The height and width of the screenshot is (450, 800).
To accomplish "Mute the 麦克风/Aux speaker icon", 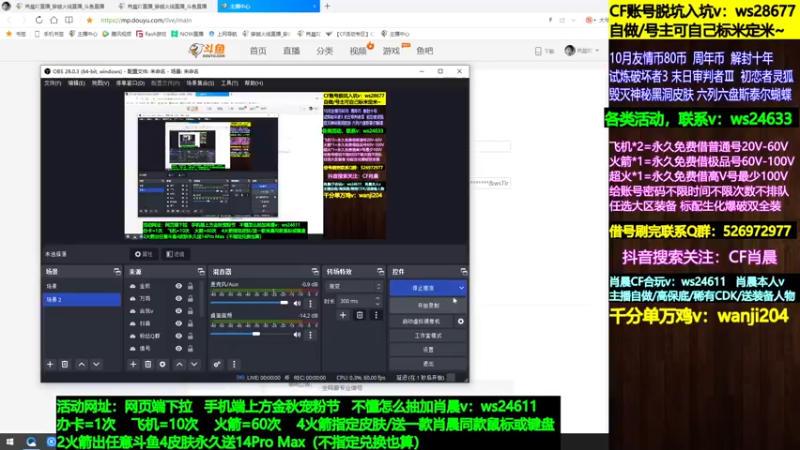I will [297, 304].
